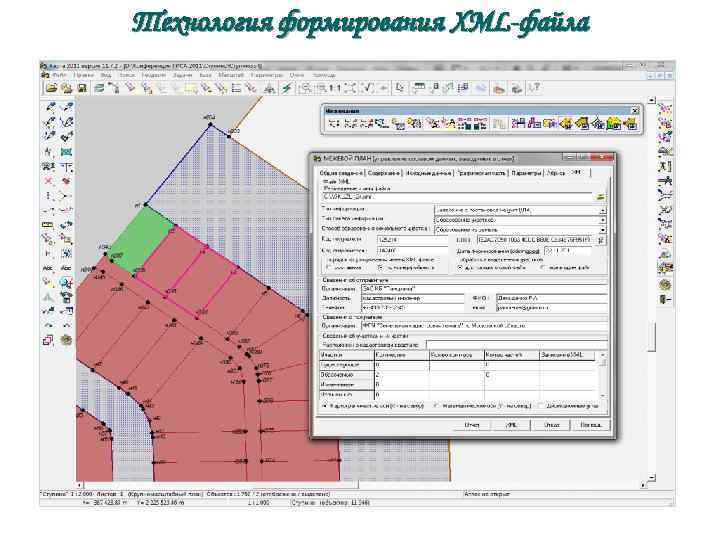Click the top icon in right tool palette

pos(664,109)
